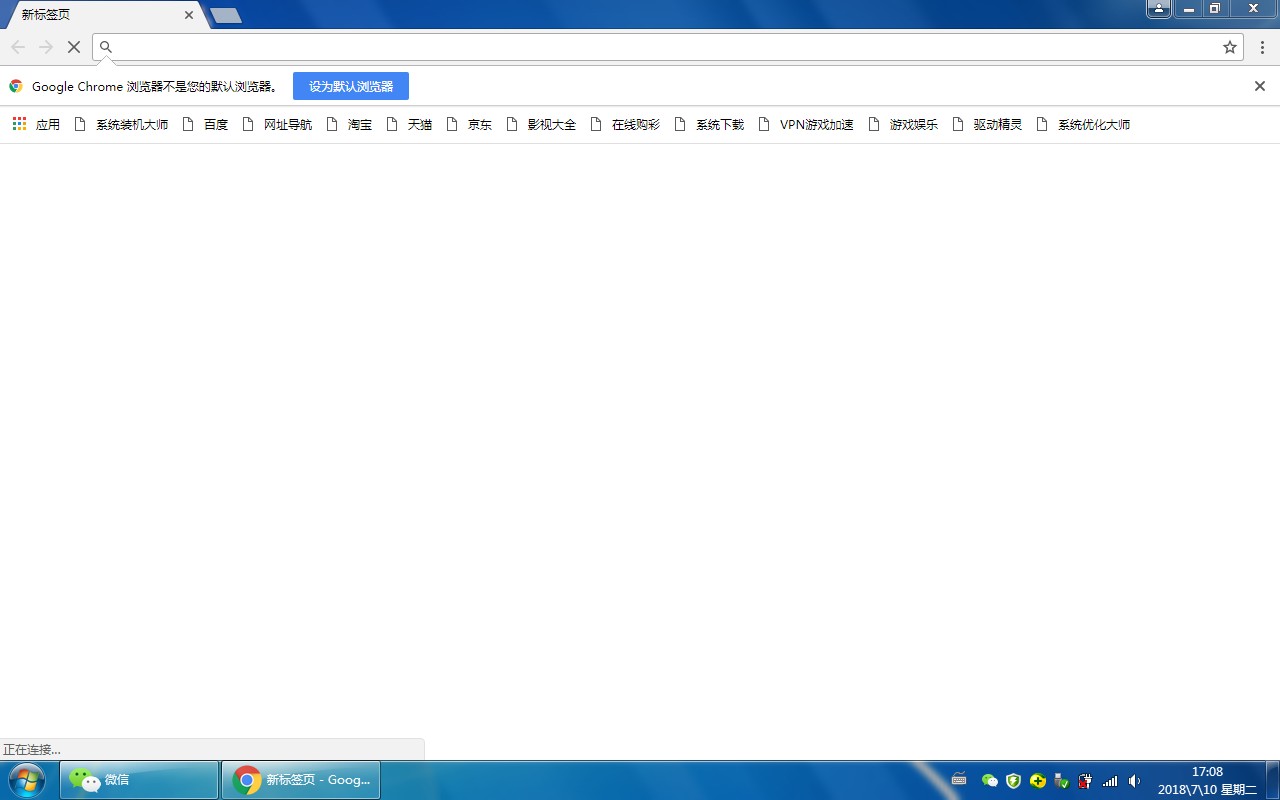This screenshot has height=800, width=1280.
Task: Click the stop loading button
Action: tap(73, 47)
